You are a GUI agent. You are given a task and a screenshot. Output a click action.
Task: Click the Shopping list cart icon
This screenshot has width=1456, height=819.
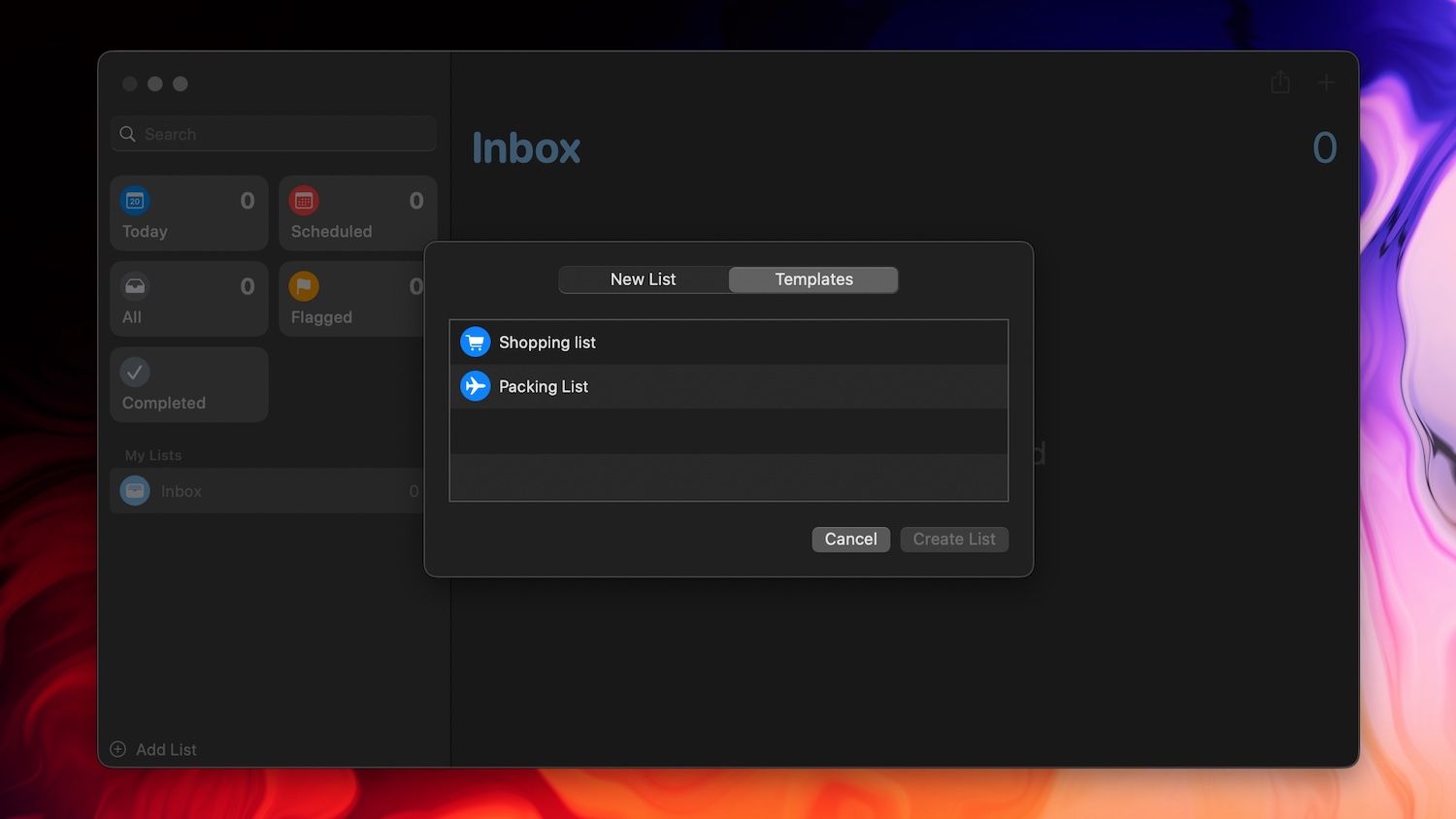point(476,343)
